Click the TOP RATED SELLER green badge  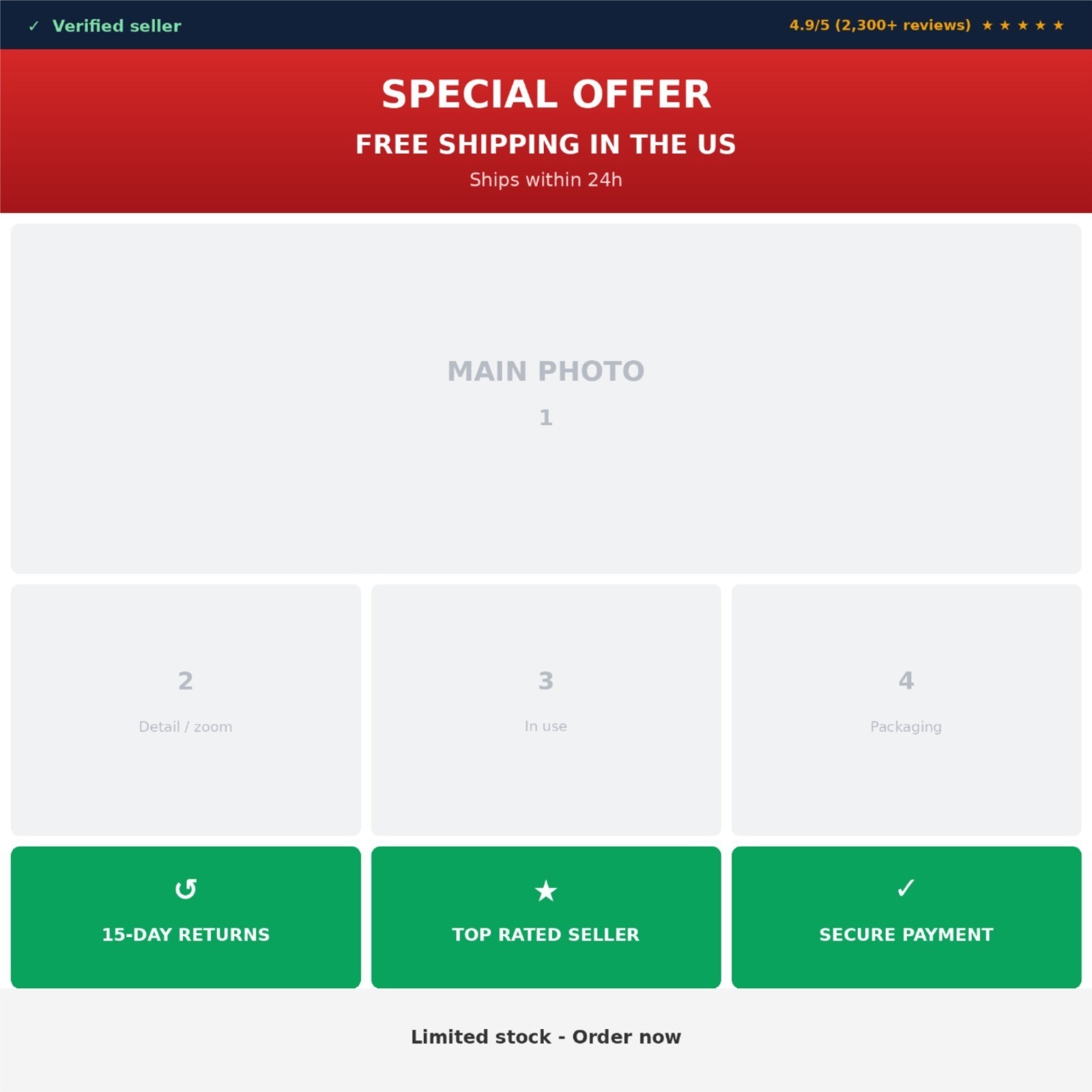546,917
